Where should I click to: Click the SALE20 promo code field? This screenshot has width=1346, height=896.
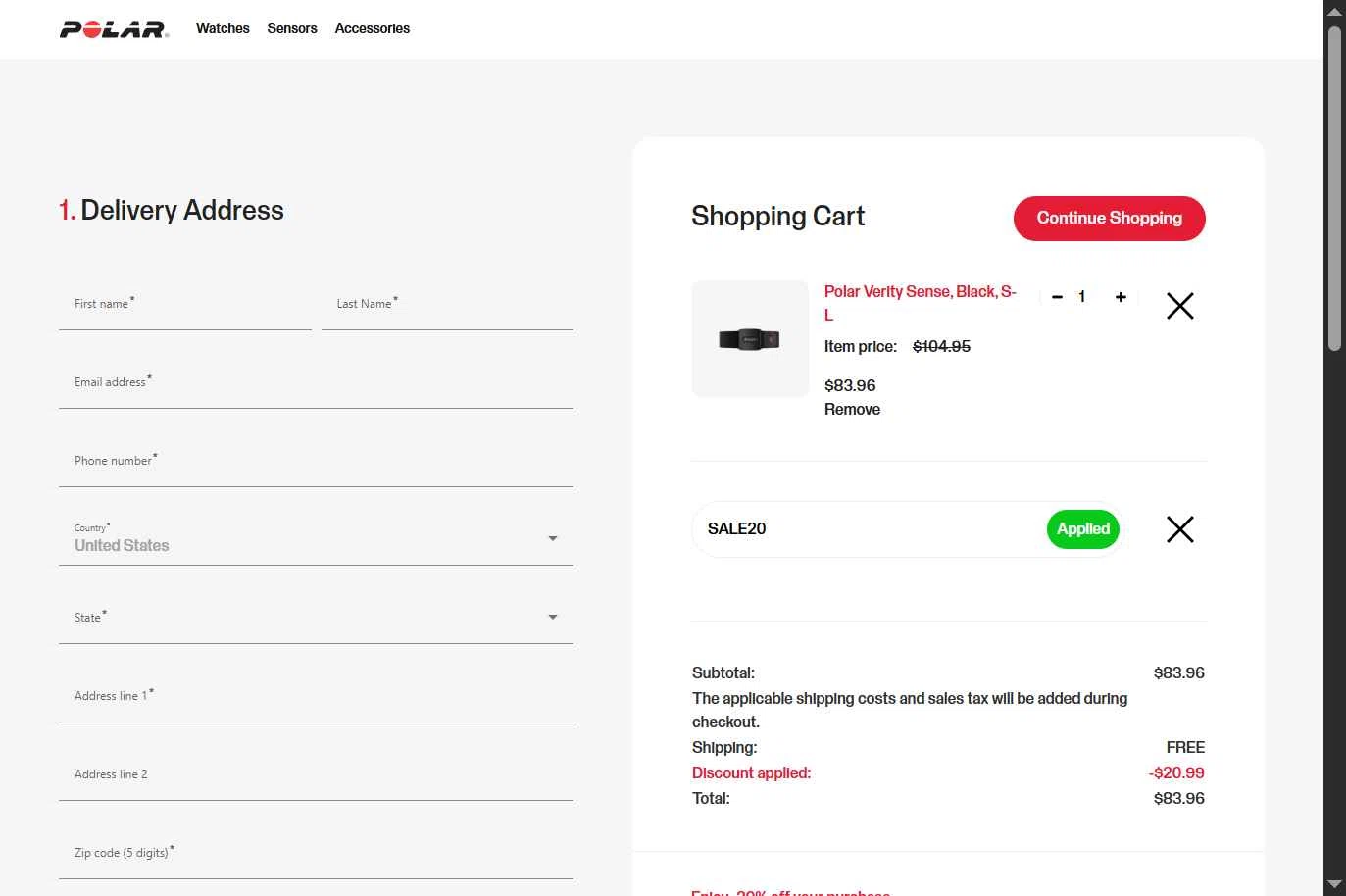coord(868,529)
